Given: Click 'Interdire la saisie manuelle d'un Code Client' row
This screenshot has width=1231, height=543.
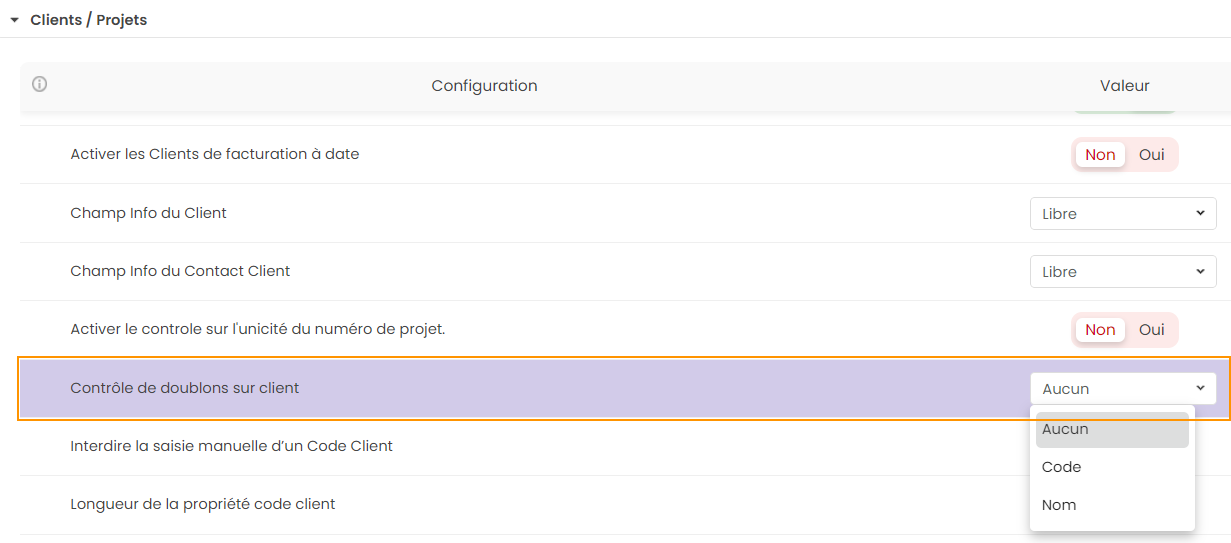Looking at the screenshot, I should click(x=231, y=446).
